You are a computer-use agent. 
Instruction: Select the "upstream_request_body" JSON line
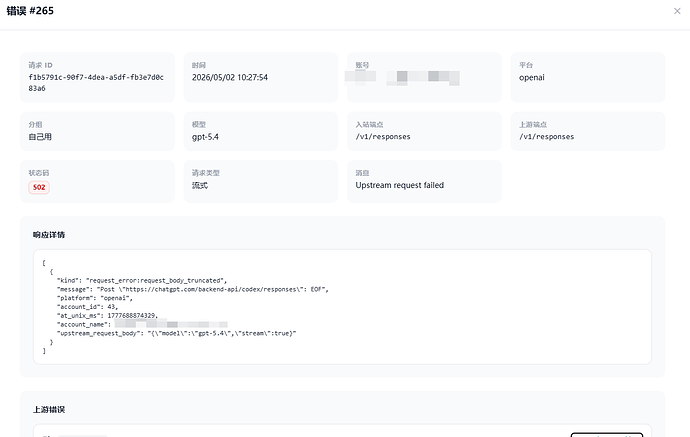point(176,333)
